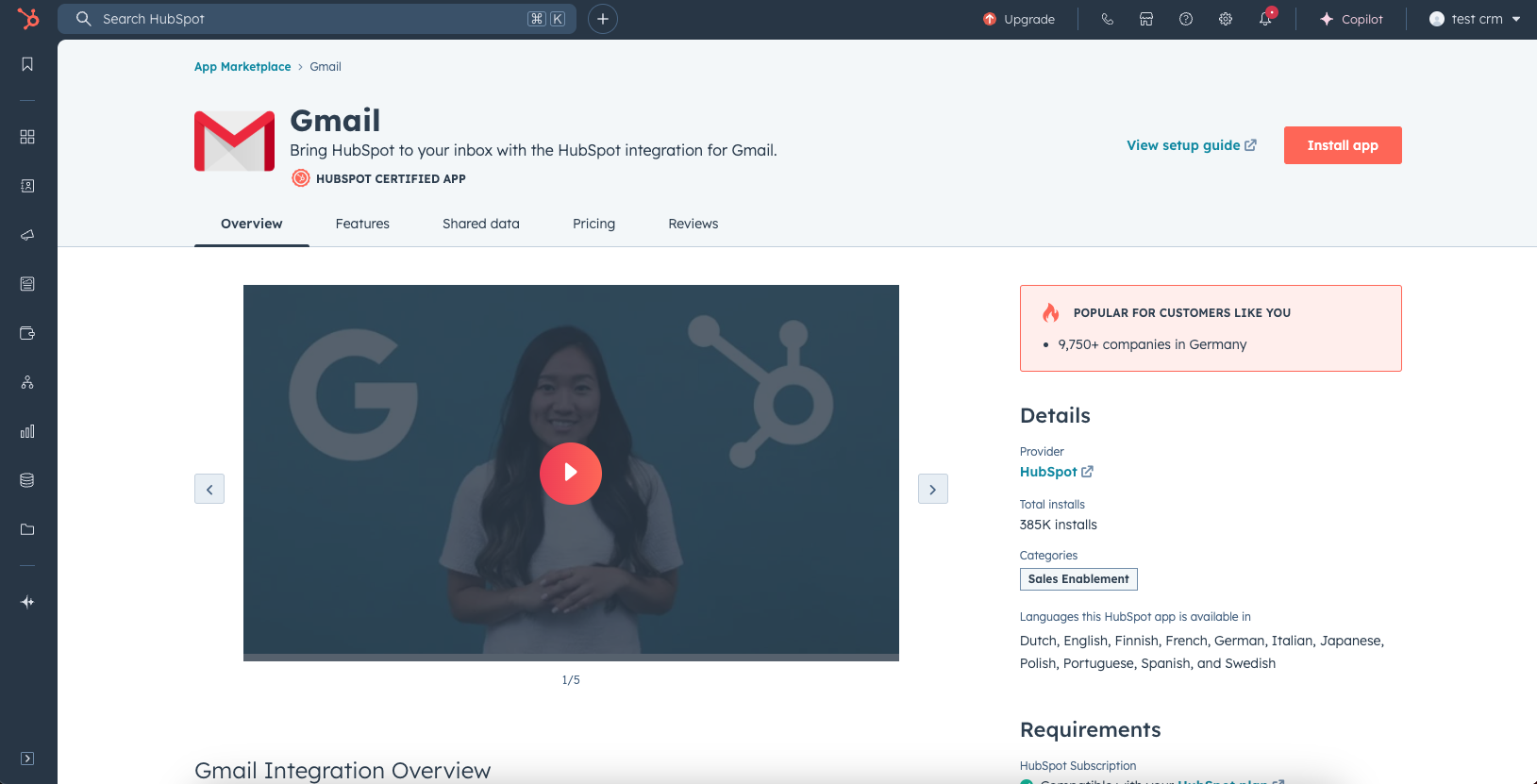Go back to App Marketplace breadcrumb
The width and height of the screenshot is (1537, 784).
pos(242,67)
